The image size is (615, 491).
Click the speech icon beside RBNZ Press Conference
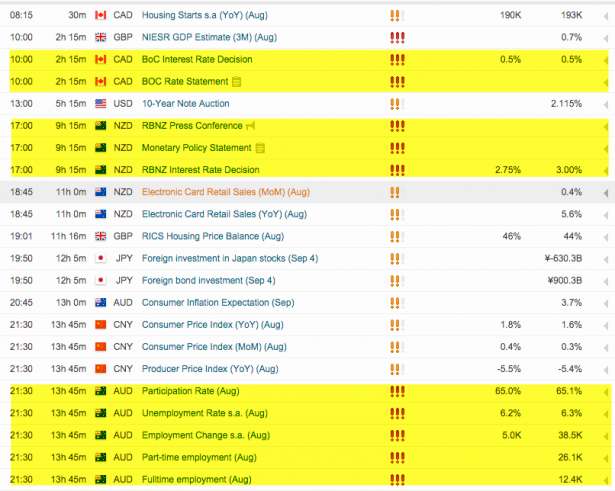251,126
